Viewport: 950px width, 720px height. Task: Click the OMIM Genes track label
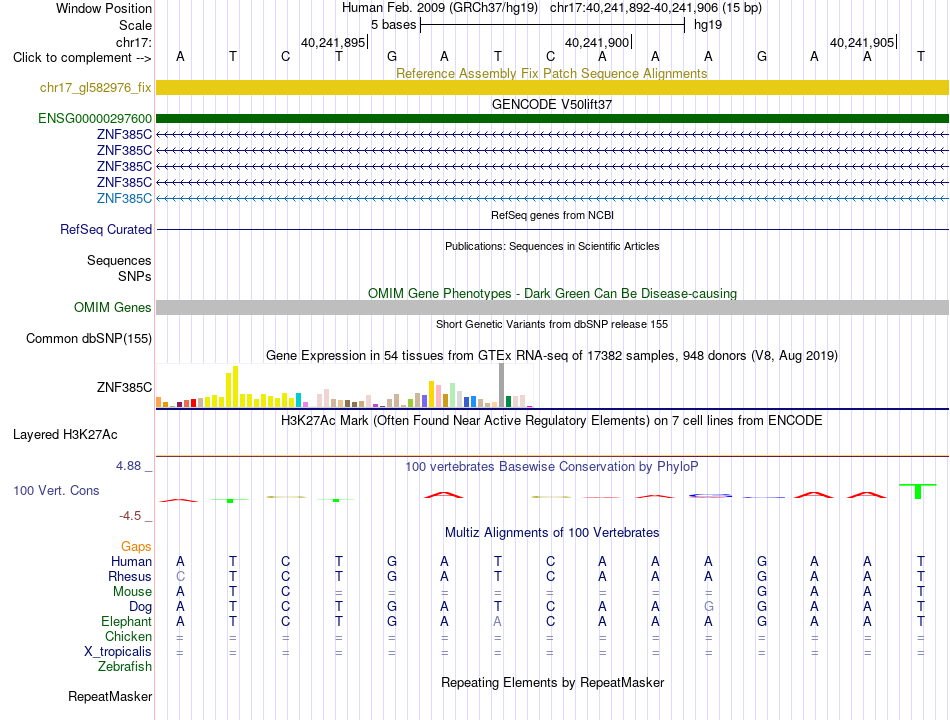(112, 307)
